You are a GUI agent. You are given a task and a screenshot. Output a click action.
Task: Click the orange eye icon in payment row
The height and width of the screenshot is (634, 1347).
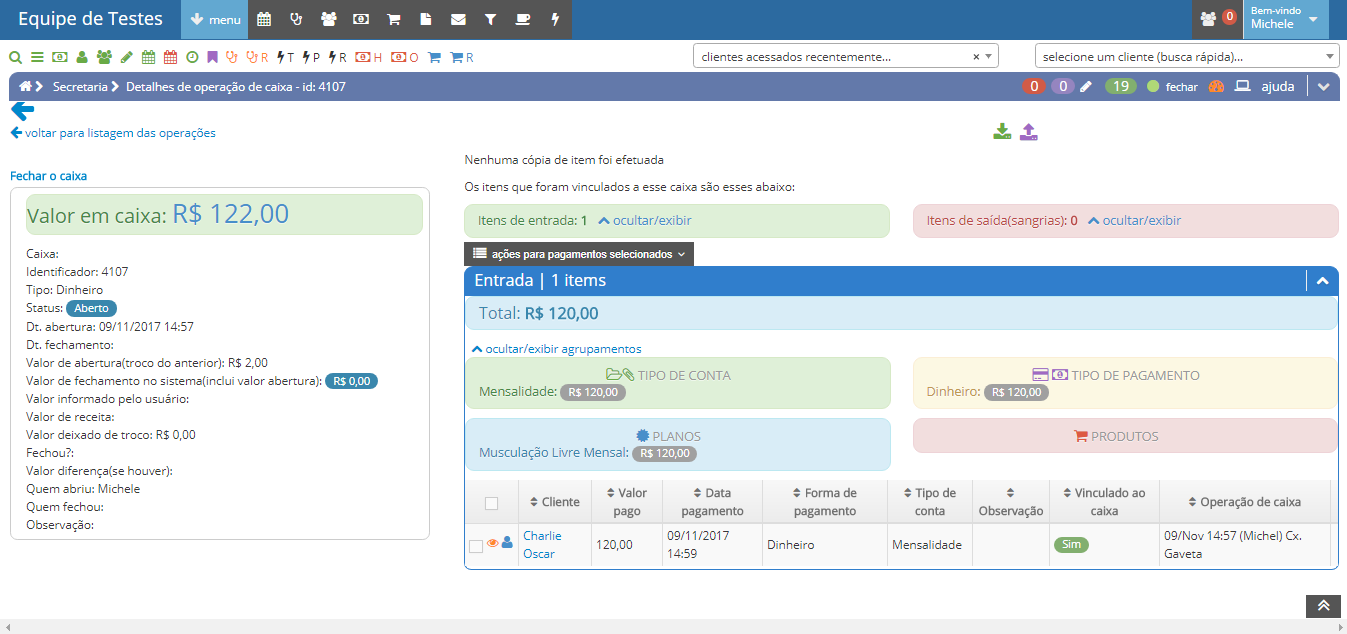click(x=492, y=543)
